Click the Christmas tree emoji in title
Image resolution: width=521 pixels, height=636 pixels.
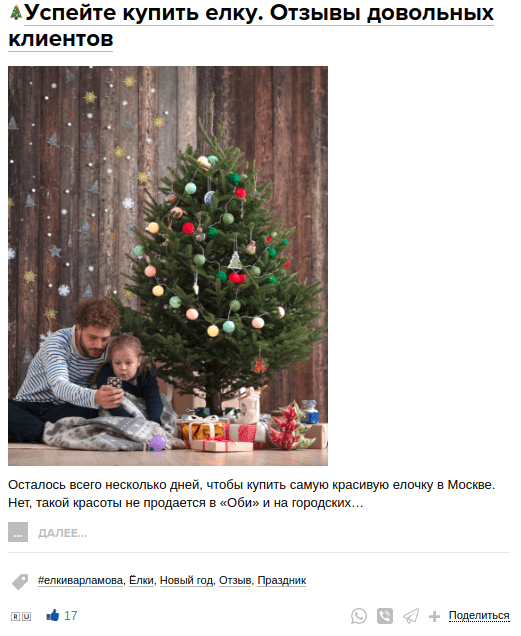(x=16, y=13)
